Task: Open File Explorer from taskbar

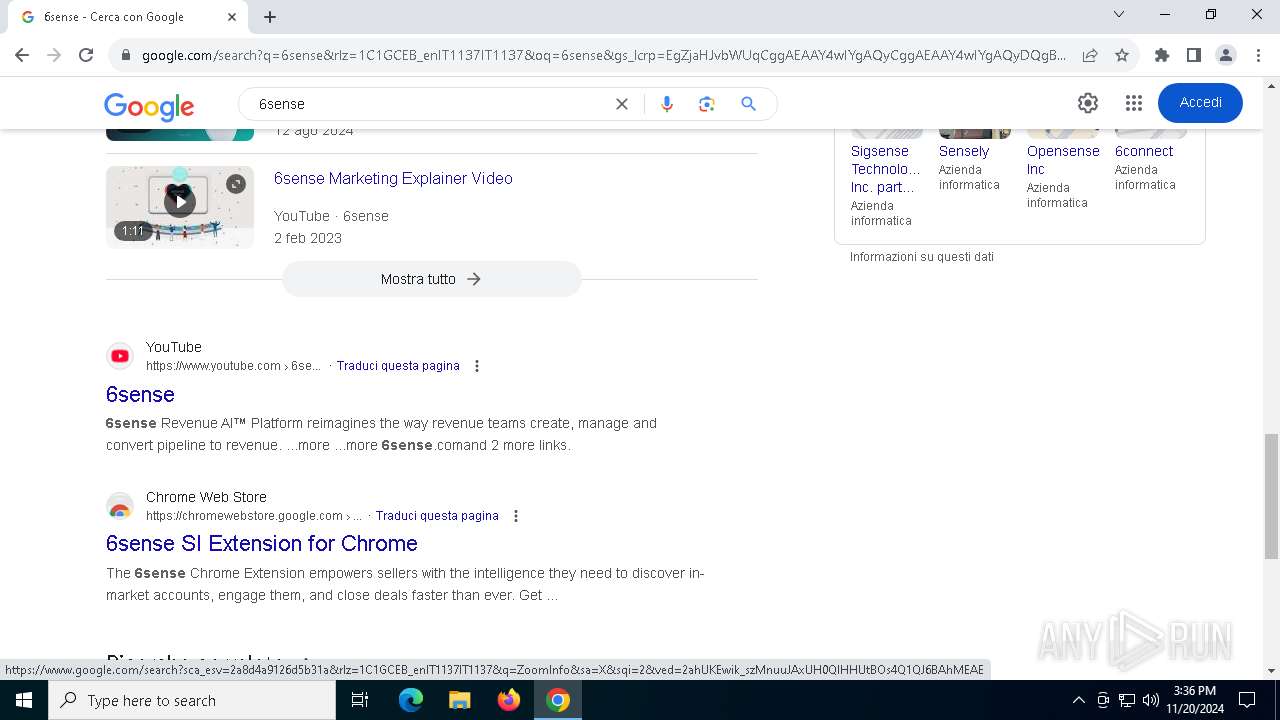Action: click(459, 700)
